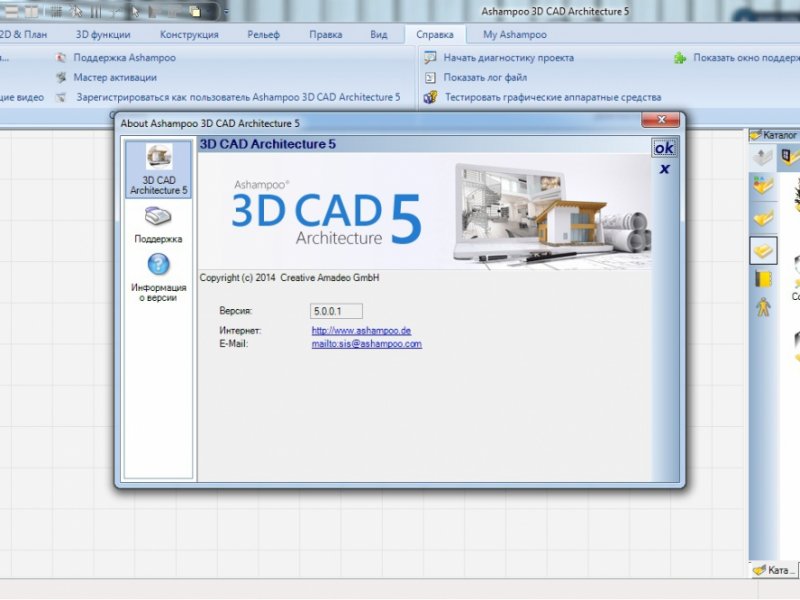Open the 3D функции ribbon tab

coord(103,35)
